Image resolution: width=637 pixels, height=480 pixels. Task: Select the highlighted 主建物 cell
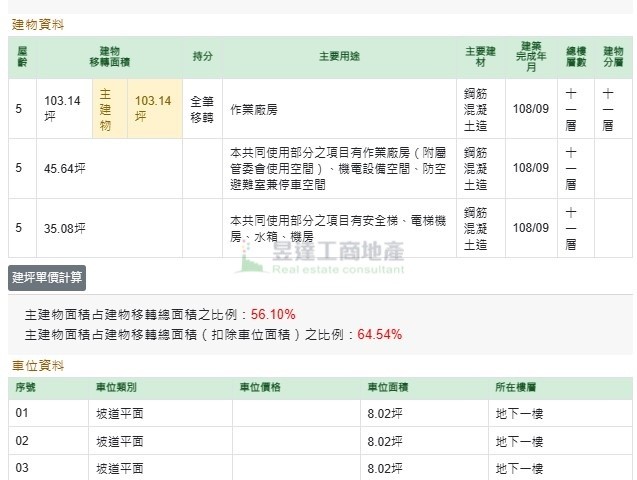coord(106,108)
